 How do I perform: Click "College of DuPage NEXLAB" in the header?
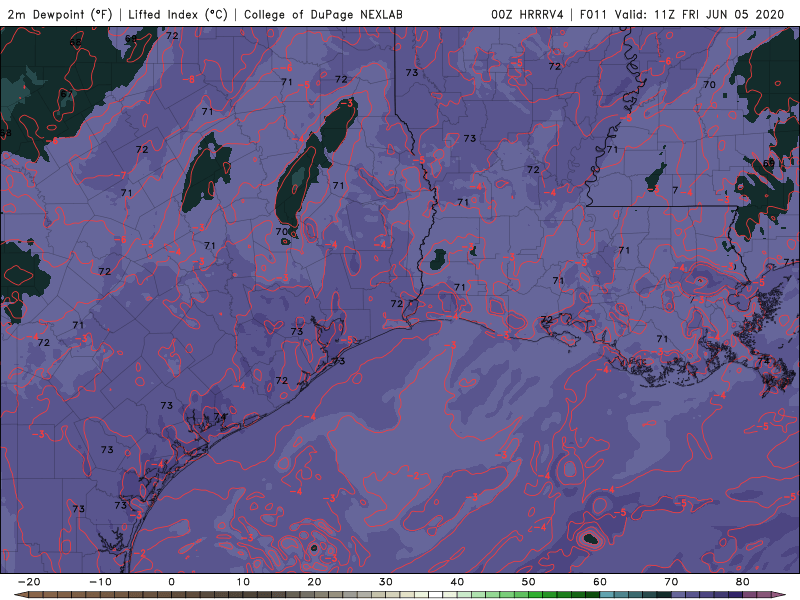(323, 14)
